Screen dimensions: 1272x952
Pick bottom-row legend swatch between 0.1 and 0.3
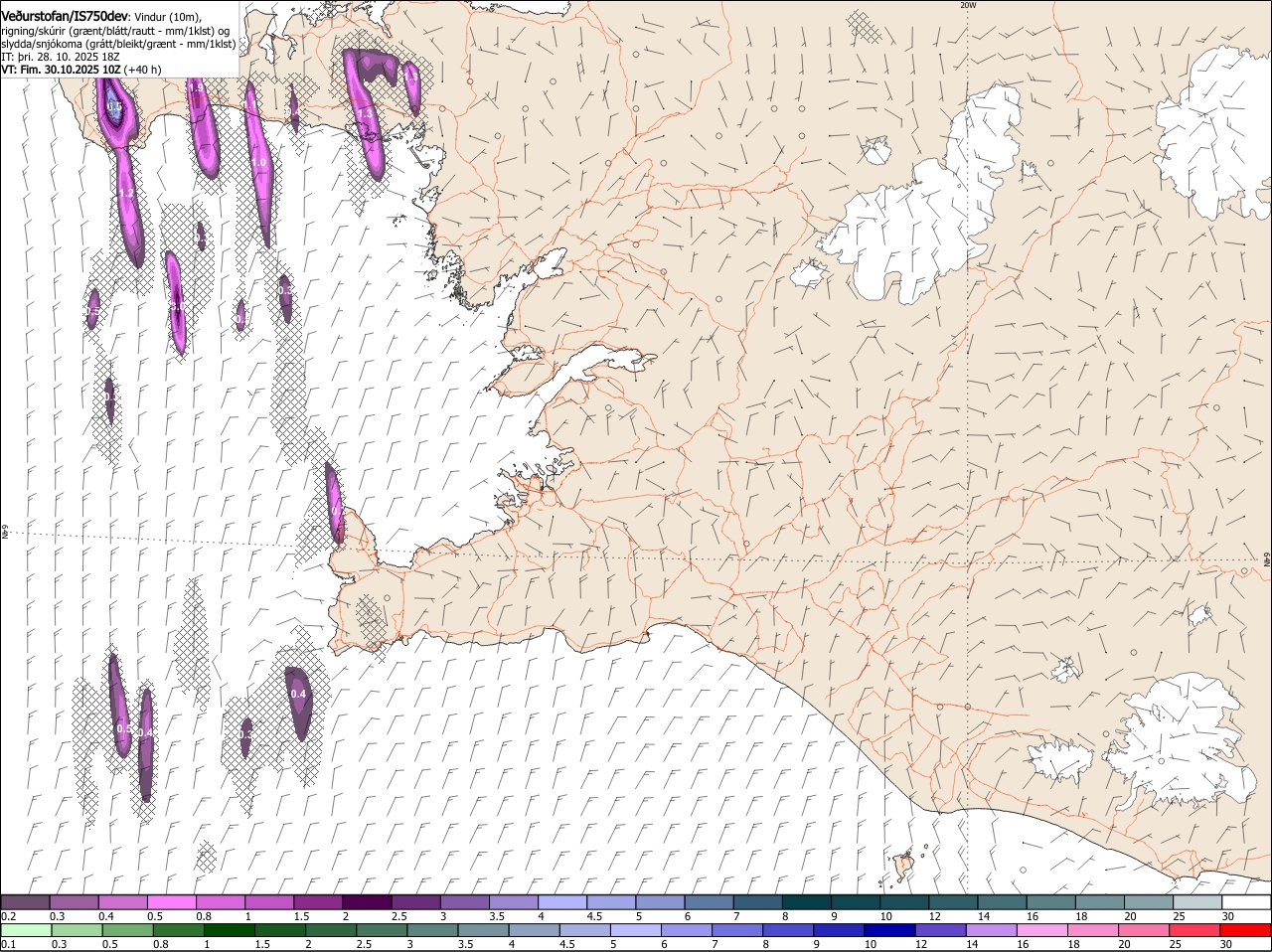click(x=26, y=930)
